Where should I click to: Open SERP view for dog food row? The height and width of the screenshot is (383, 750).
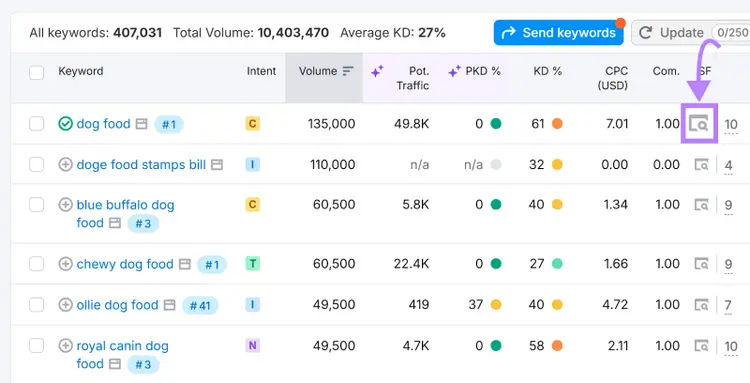(699, 124)
